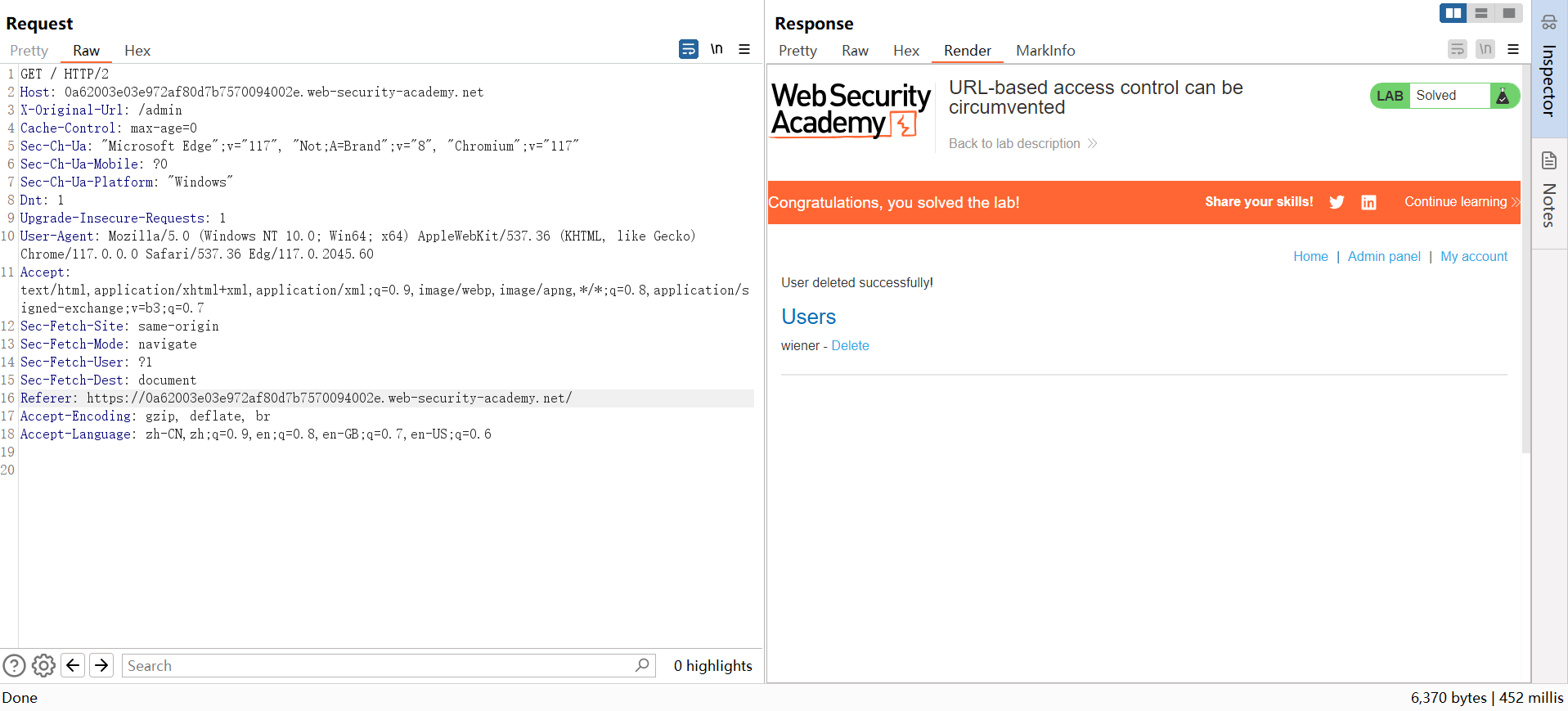The image size is (1568, 711).
Task: Click the Accept-Encoding header line
Action: 145,416
